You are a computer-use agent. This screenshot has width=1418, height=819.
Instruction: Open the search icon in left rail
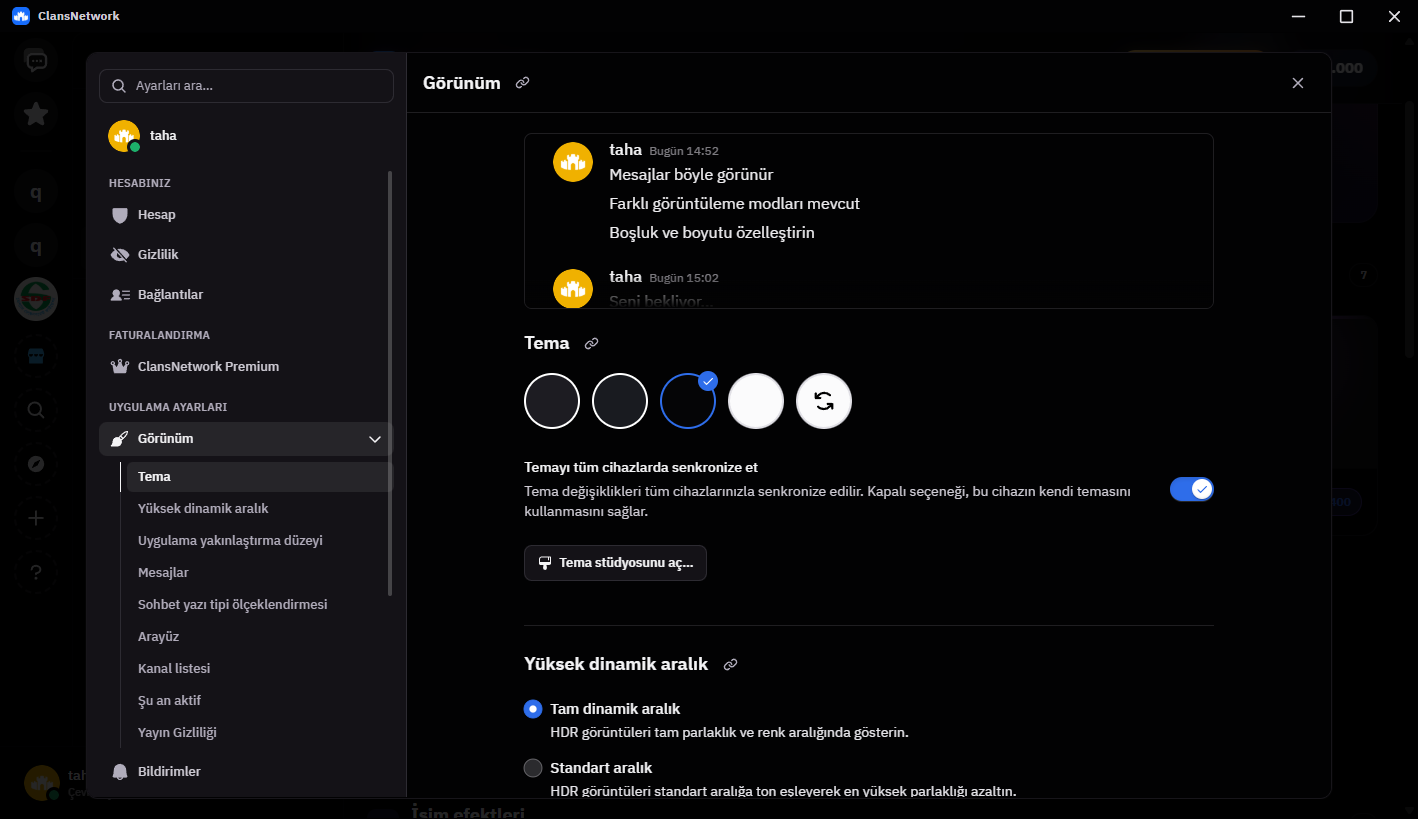click(36, 410)
